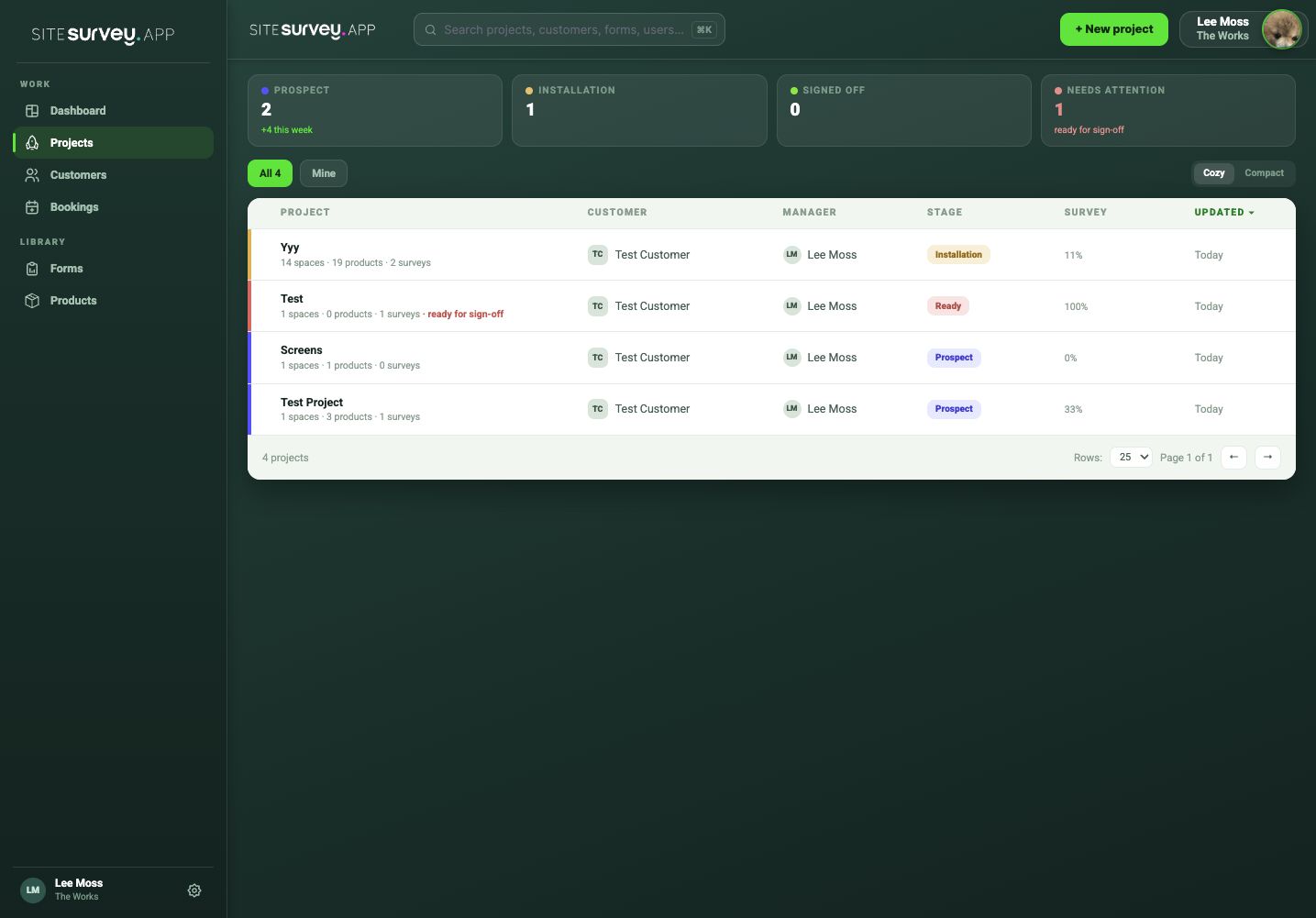Click the ready for sign-off link in Test row
The image size is (1316, 918).
coord(466,315)
